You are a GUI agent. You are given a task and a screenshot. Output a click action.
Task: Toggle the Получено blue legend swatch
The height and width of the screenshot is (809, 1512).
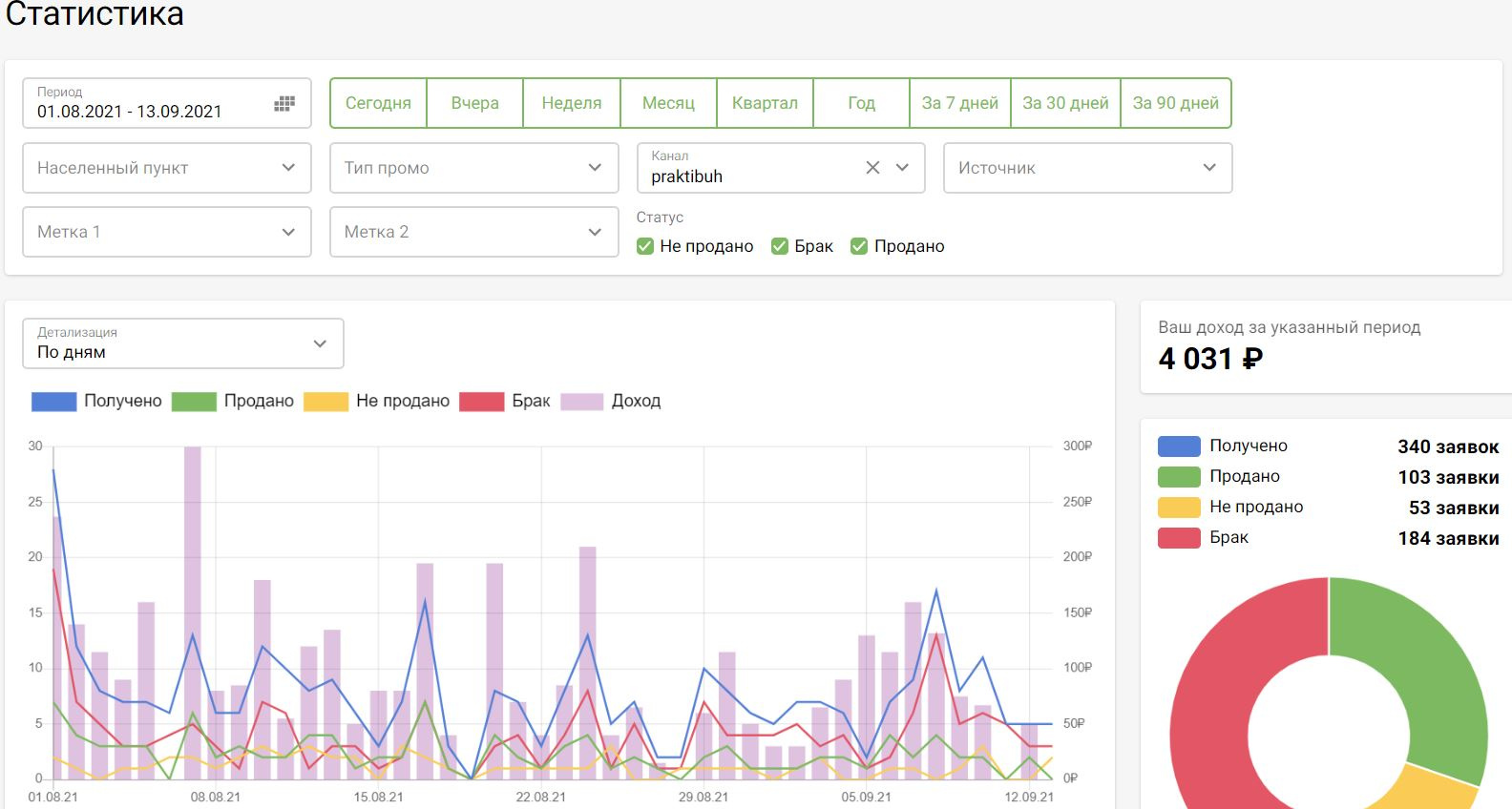53,402
